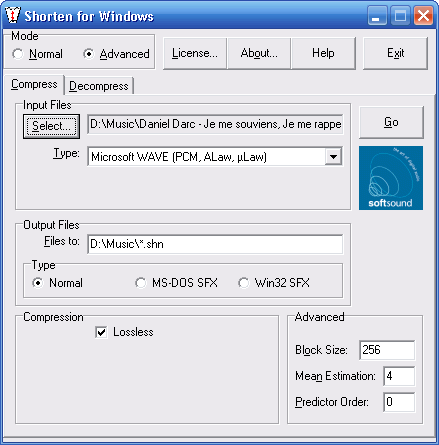This screenshot has width=439, height=445.
Task: Start compression with the Go button
Action: 391,122
